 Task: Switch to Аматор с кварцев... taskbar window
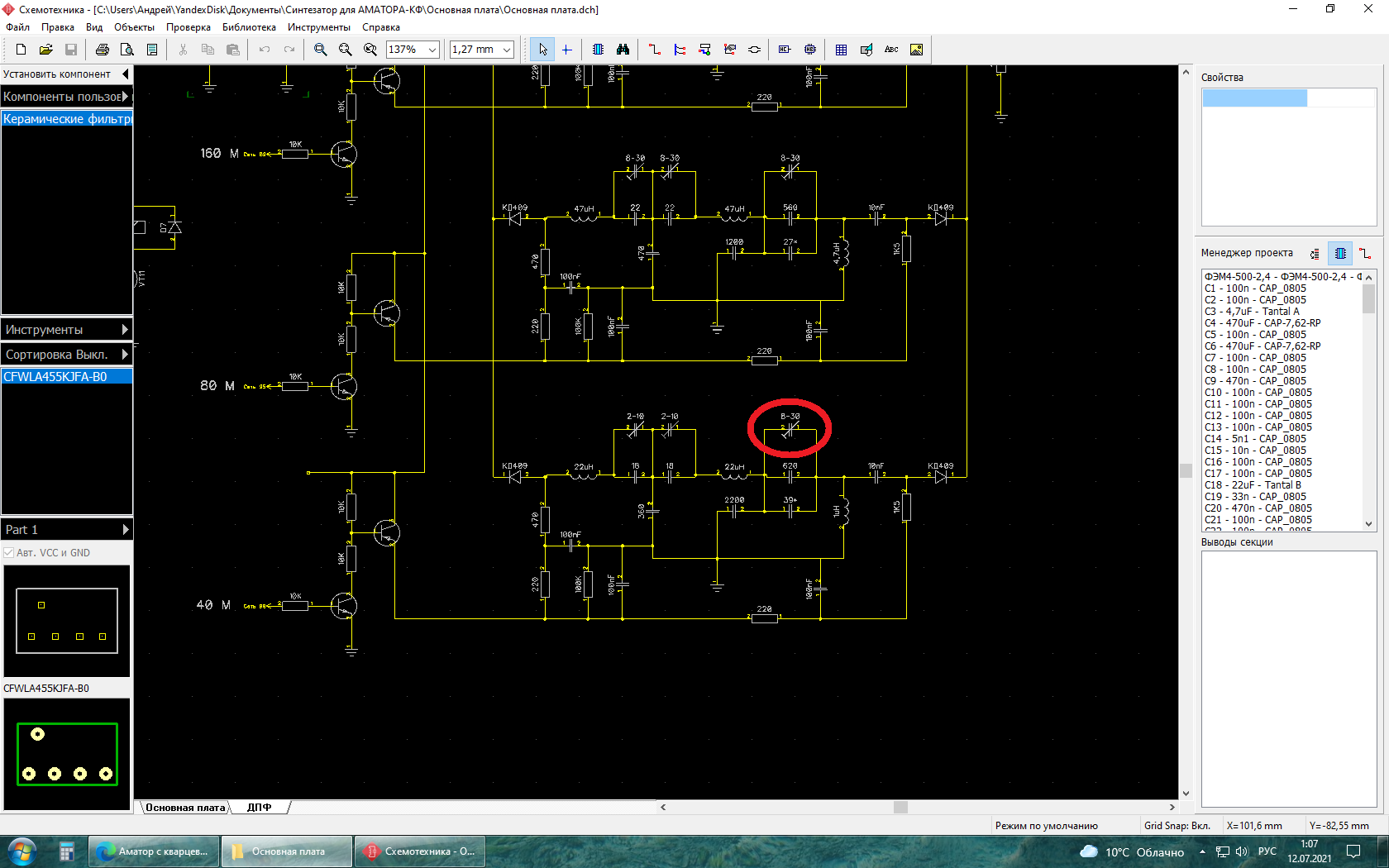tap(154, 851)
